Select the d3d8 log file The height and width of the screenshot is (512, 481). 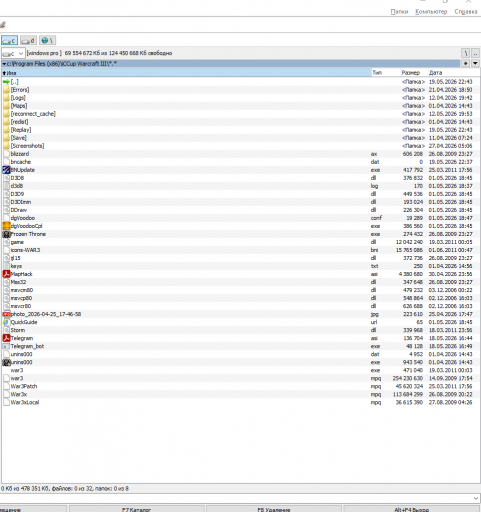pyautogui.click(x=240, y=186)
